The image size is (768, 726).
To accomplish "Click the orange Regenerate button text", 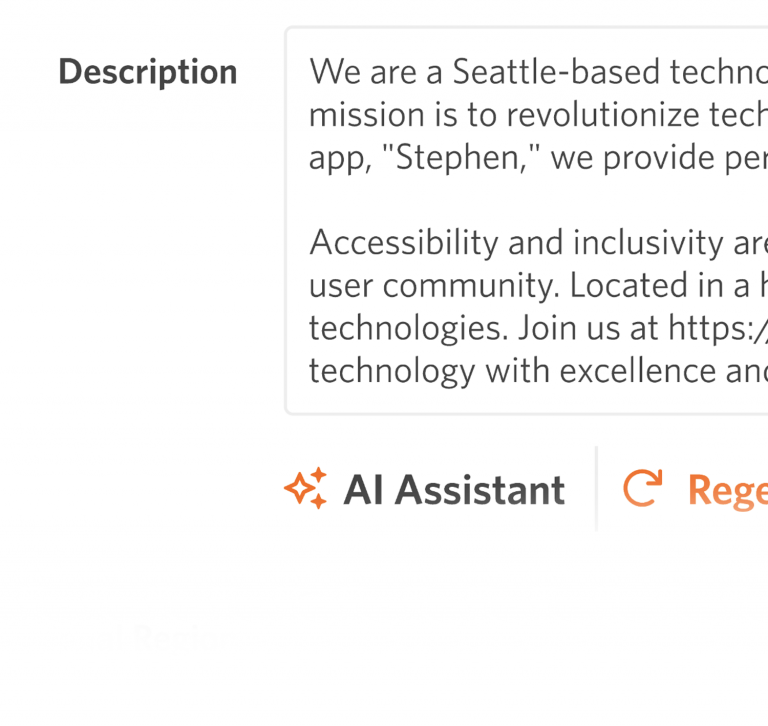I will (727, 490).
